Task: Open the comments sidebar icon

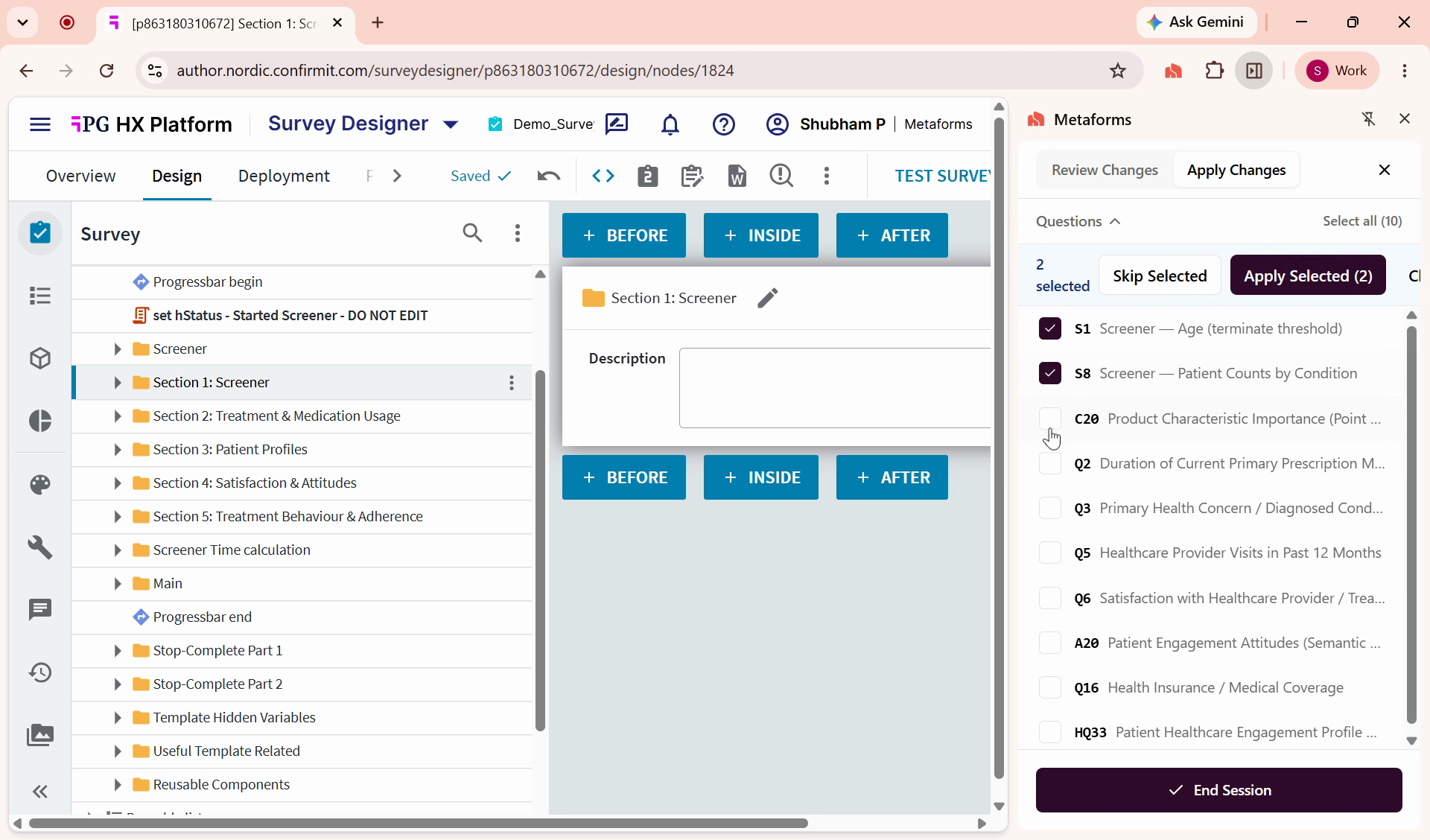Action: [40, 610]
